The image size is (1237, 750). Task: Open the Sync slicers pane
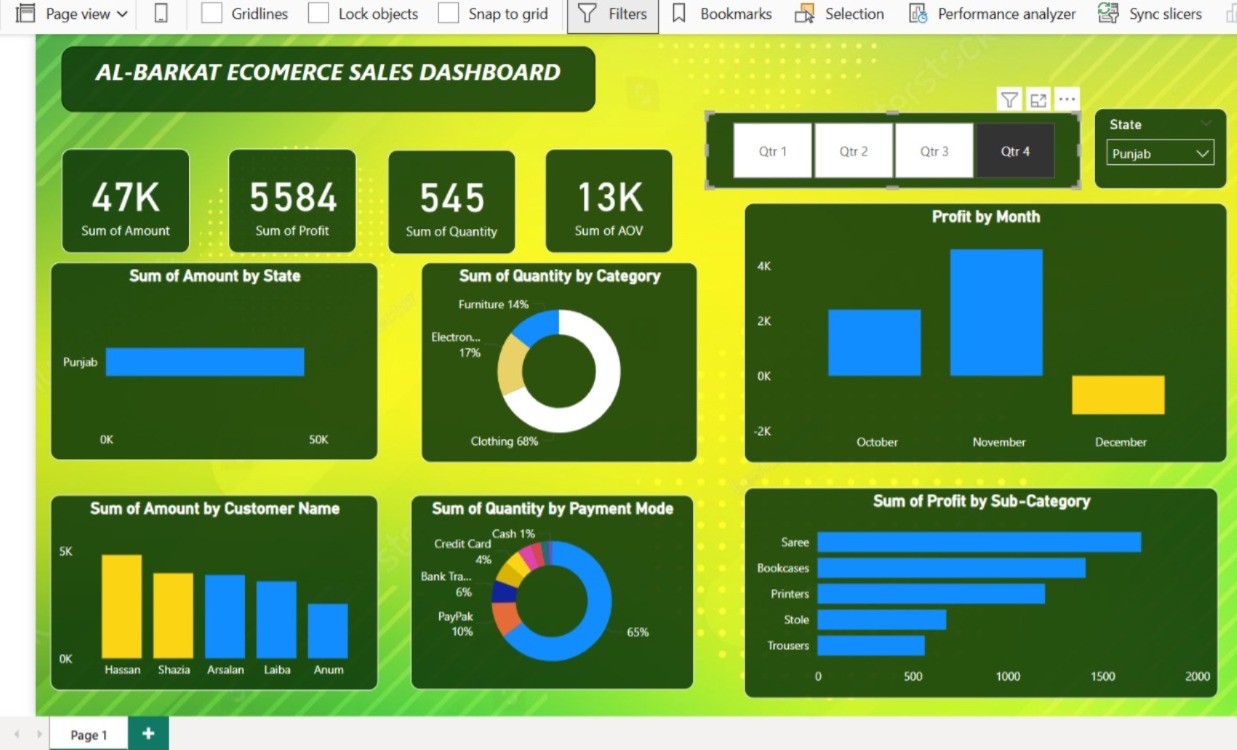1151,14
